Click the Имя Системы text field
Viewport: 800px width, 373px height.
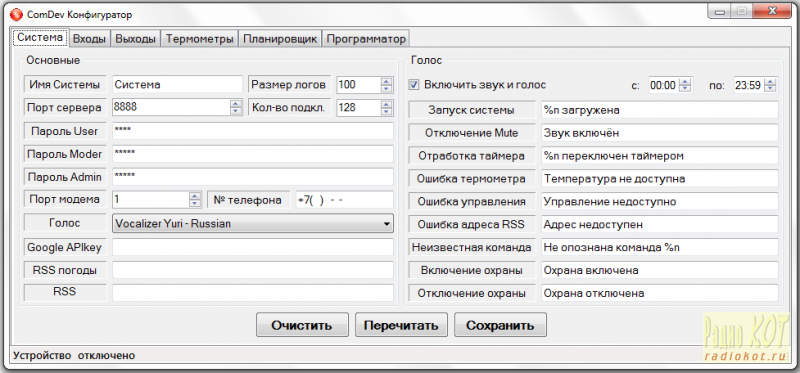tap(177, 85)
